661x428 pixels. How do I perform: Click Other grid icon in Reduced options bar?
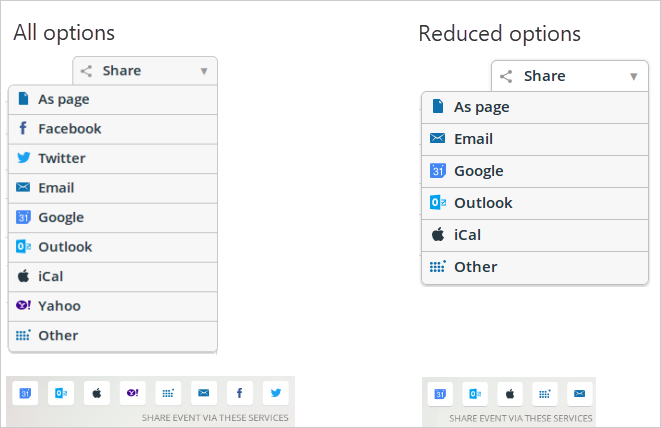click(545, 394)
